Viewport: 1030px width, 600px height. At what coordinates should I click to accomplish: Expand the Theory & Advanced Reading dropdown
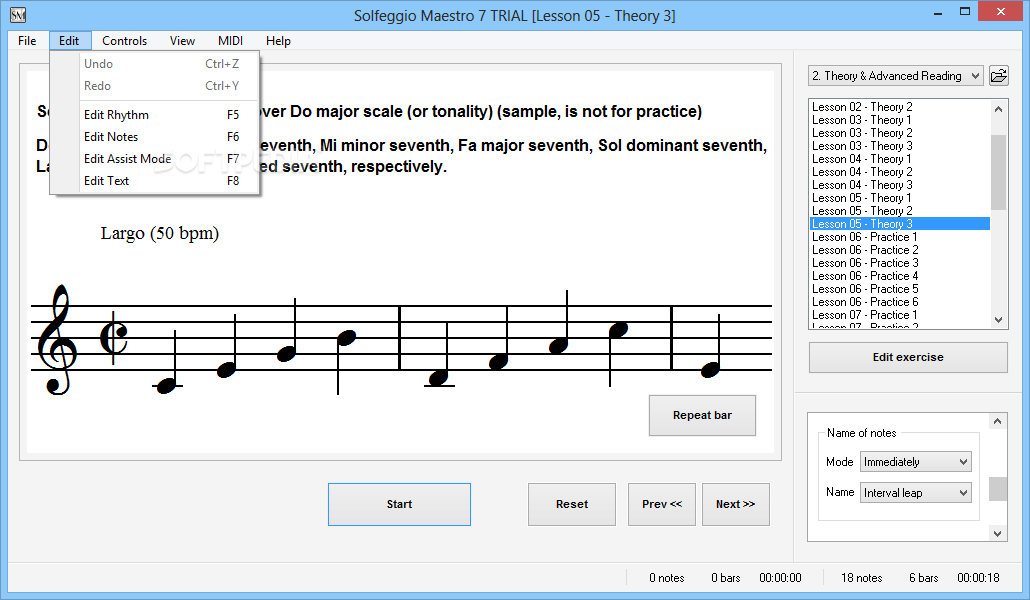895,76
